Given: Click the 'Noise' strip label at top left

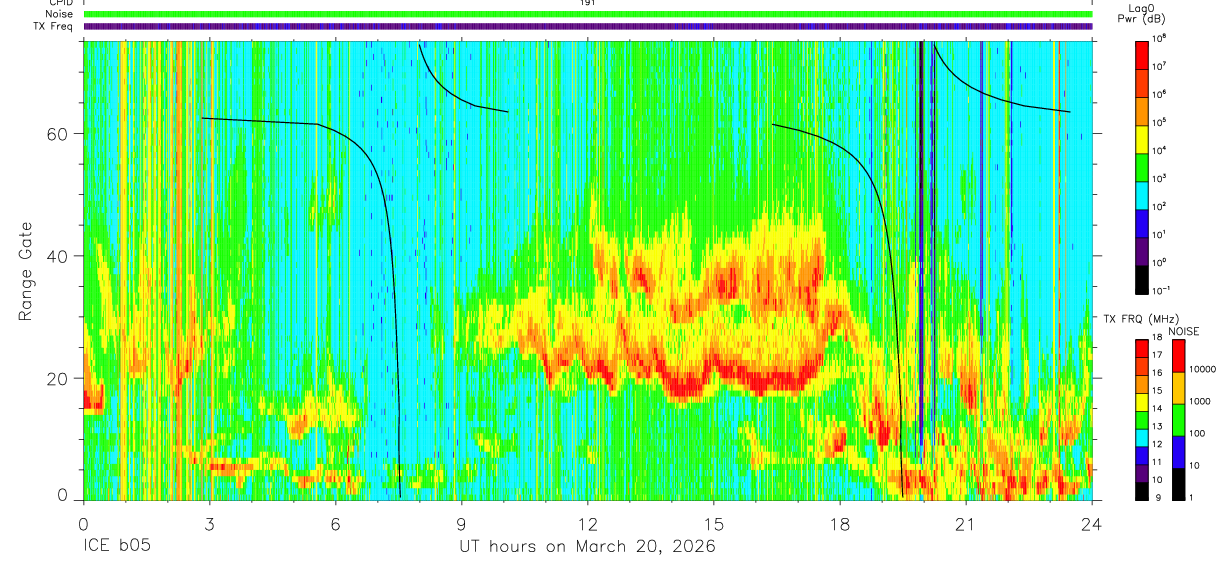Looking at the screenshot, I should coord(60,14).
